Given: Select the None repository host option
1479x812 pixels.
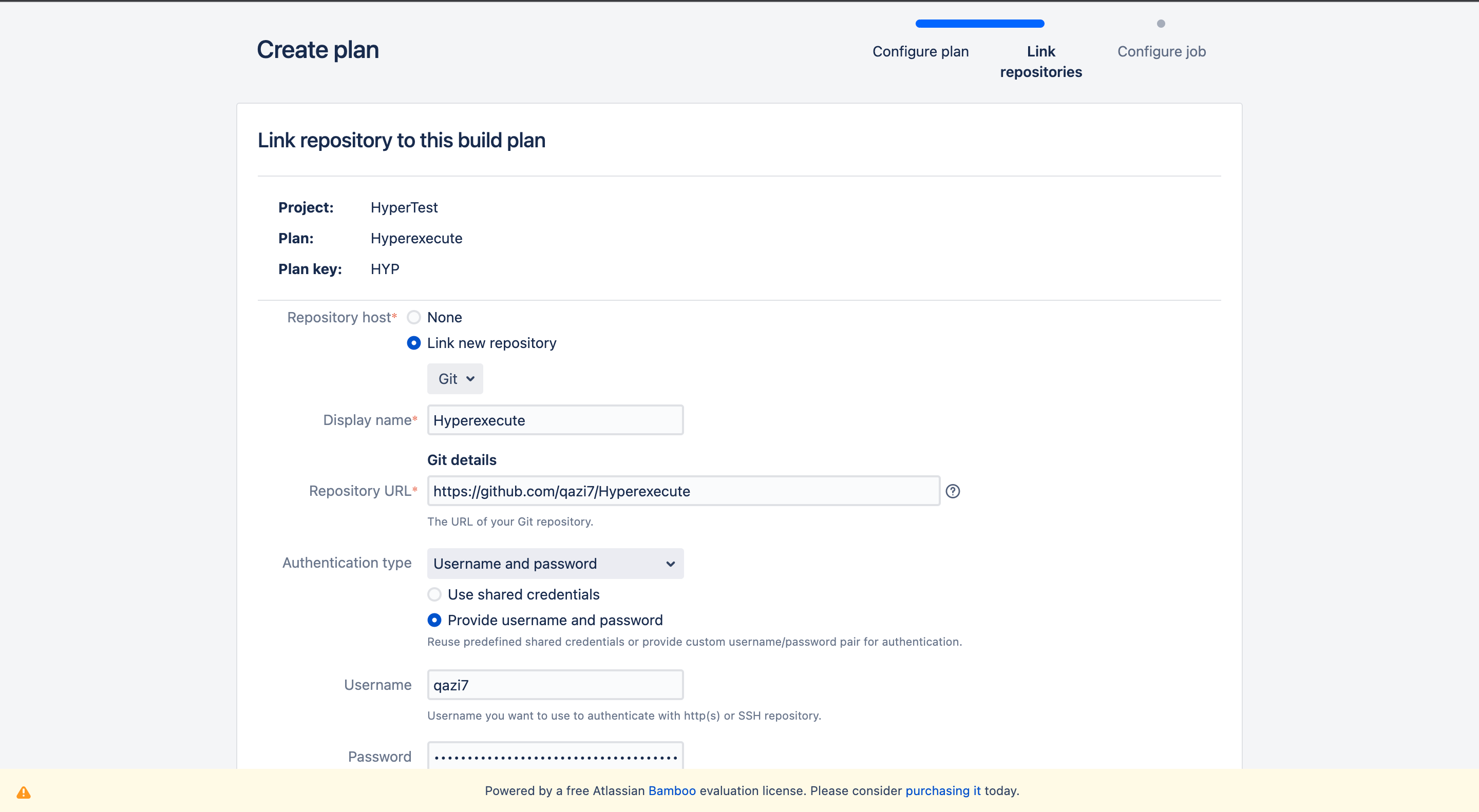Looking at the screenshot, I should tap(414, 317).
